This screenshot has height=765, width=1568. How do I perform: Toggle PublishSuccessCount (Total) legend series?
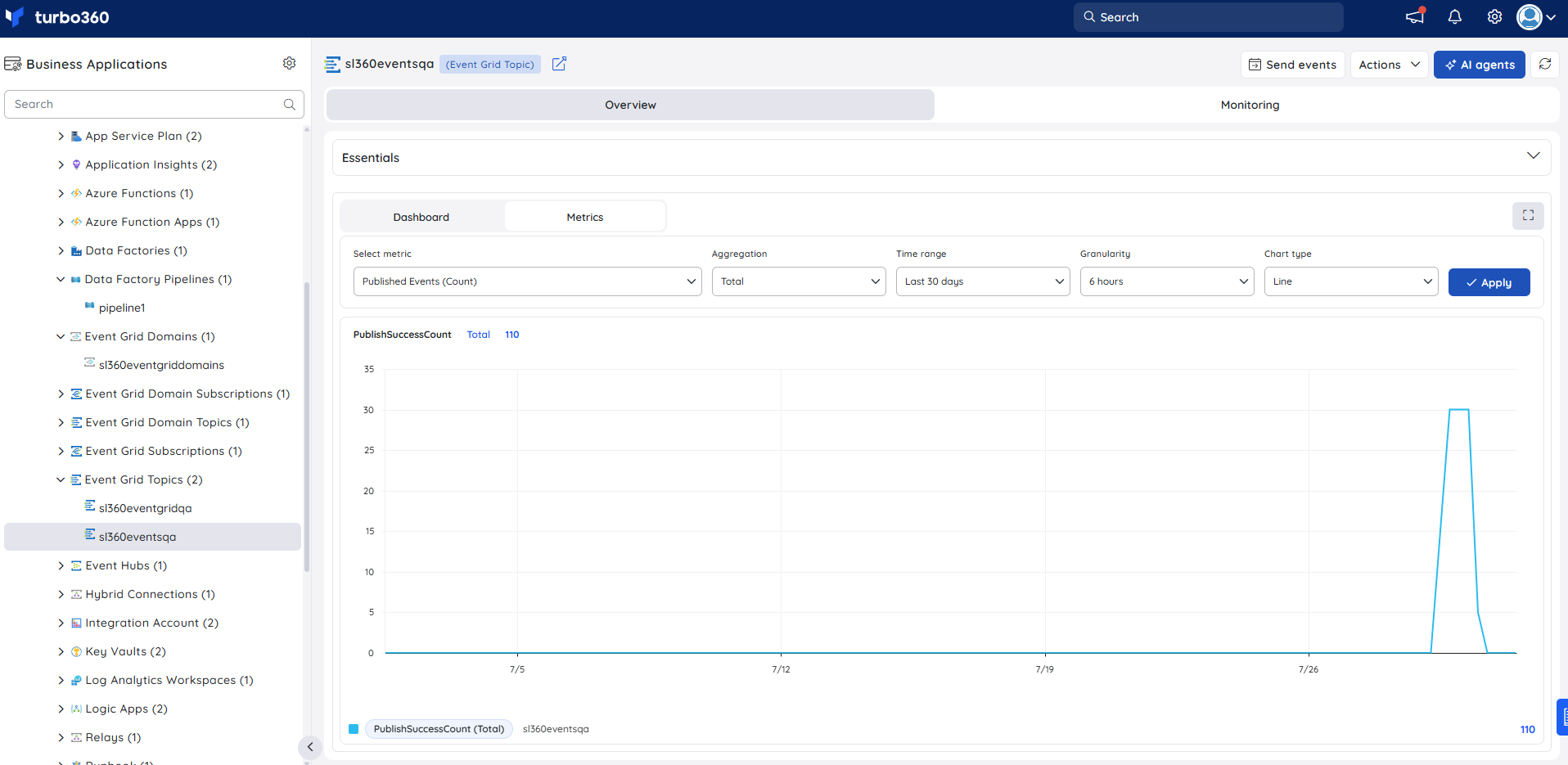point(439,729)
